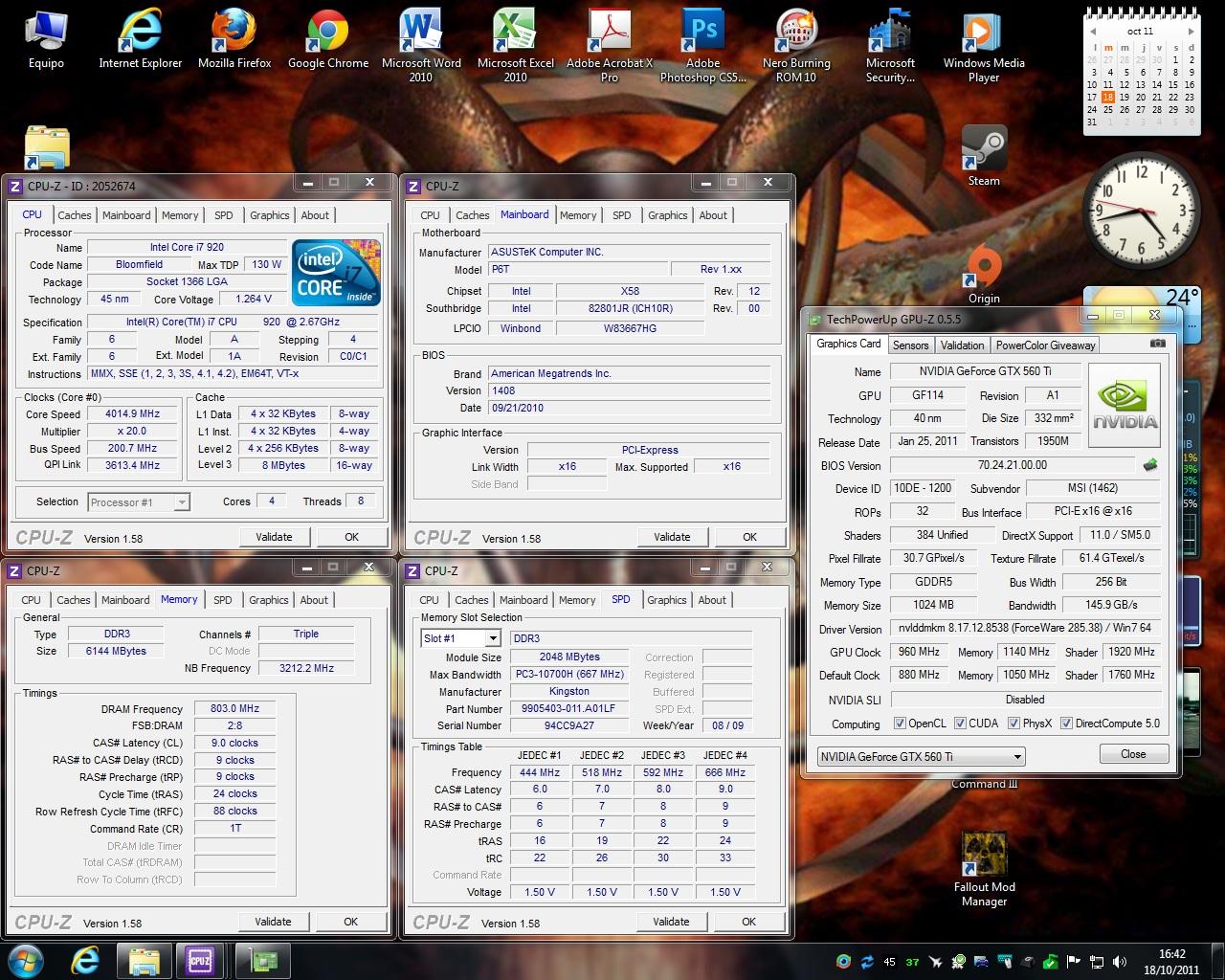Viewport: 1225px width, 980px height.
Task: Click the calendar gadget previous month arrow
Action: (x=1092, y=32)
